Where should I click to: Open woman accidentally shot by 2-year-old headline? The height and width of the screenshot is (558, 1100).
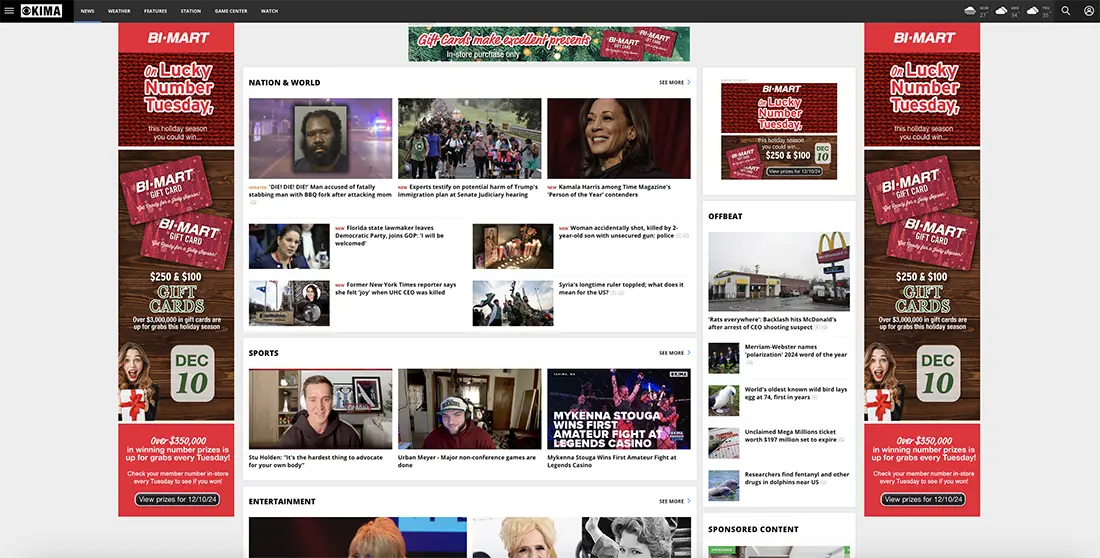coord(618,232)
